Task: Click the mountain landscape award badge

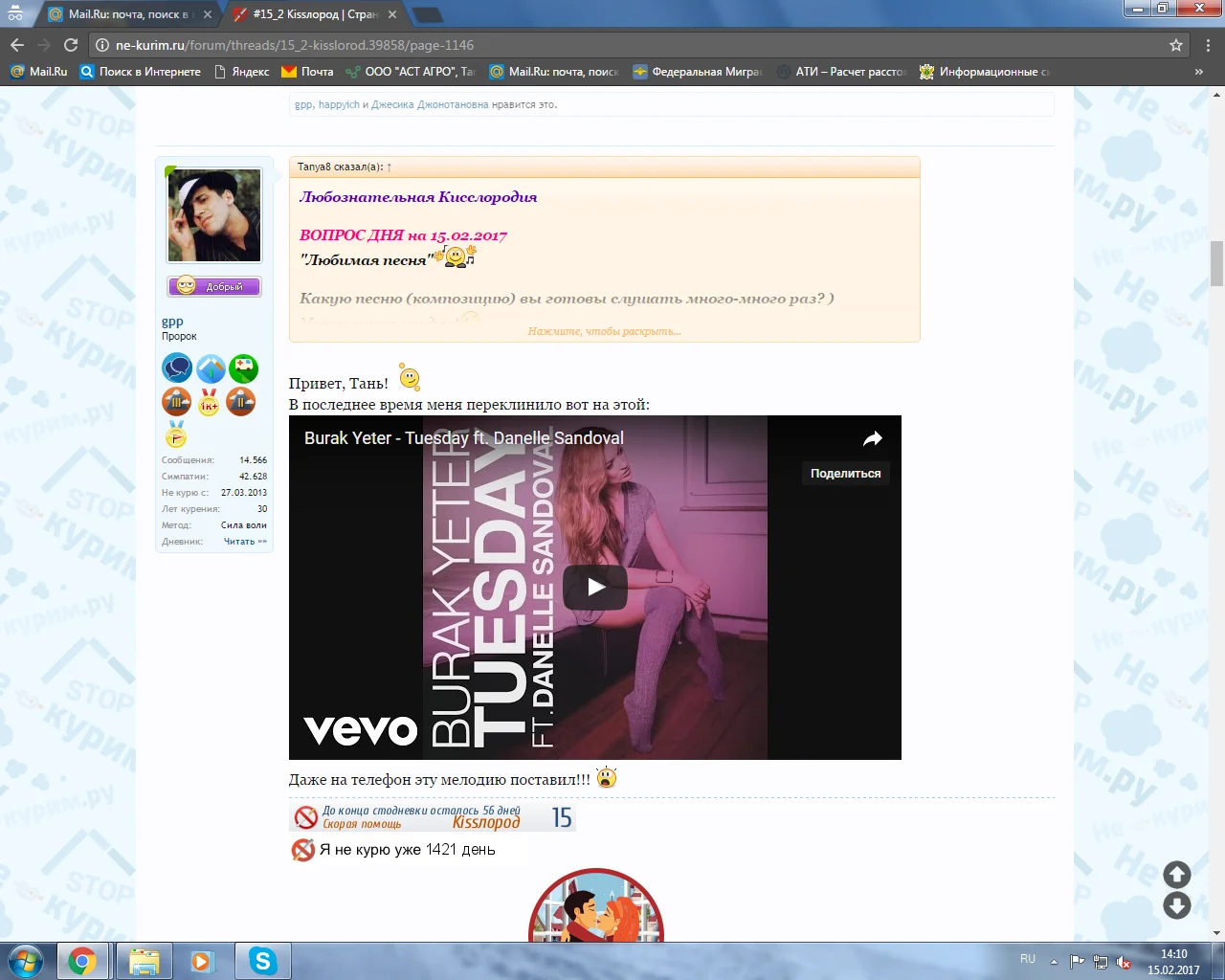Action: pyautogui.click(x=211, y=368)
